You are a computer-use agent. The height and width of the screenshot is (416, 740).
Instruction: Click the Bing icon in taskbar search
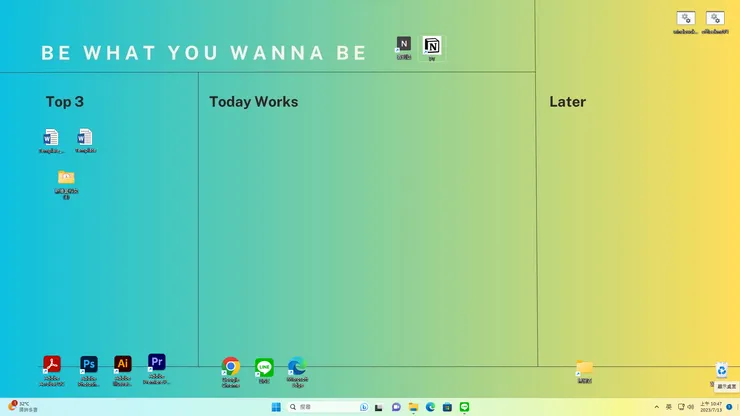click(x=364, y=407)
